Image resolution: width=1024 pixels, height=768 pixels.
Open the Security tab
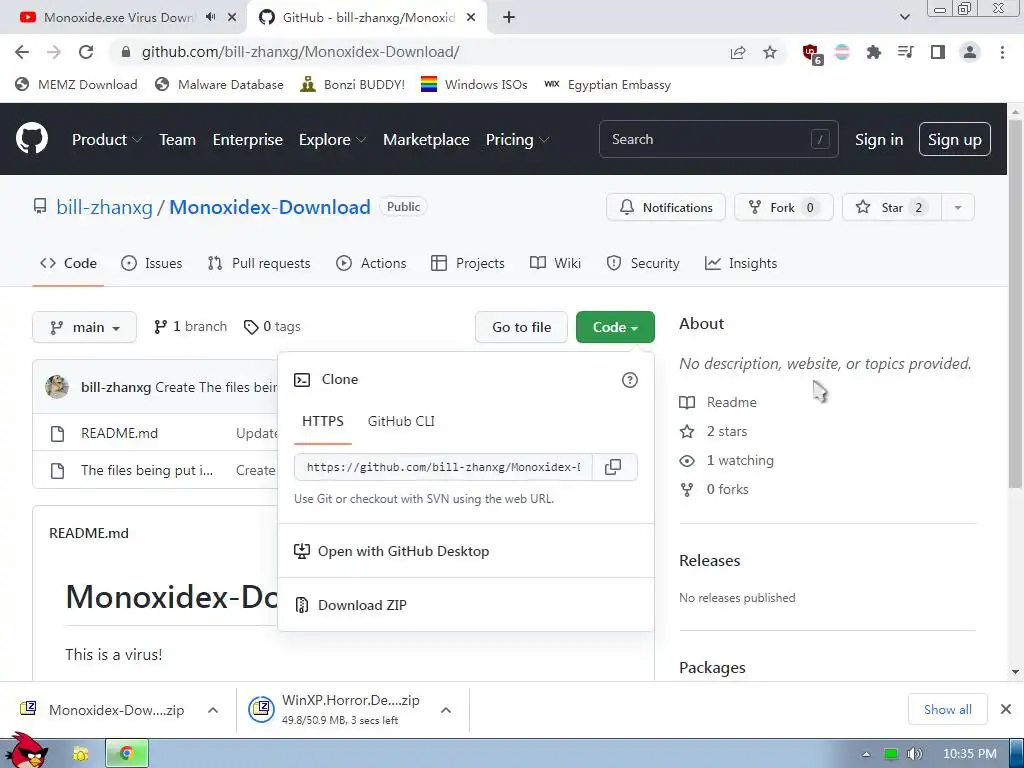(643, 263)
